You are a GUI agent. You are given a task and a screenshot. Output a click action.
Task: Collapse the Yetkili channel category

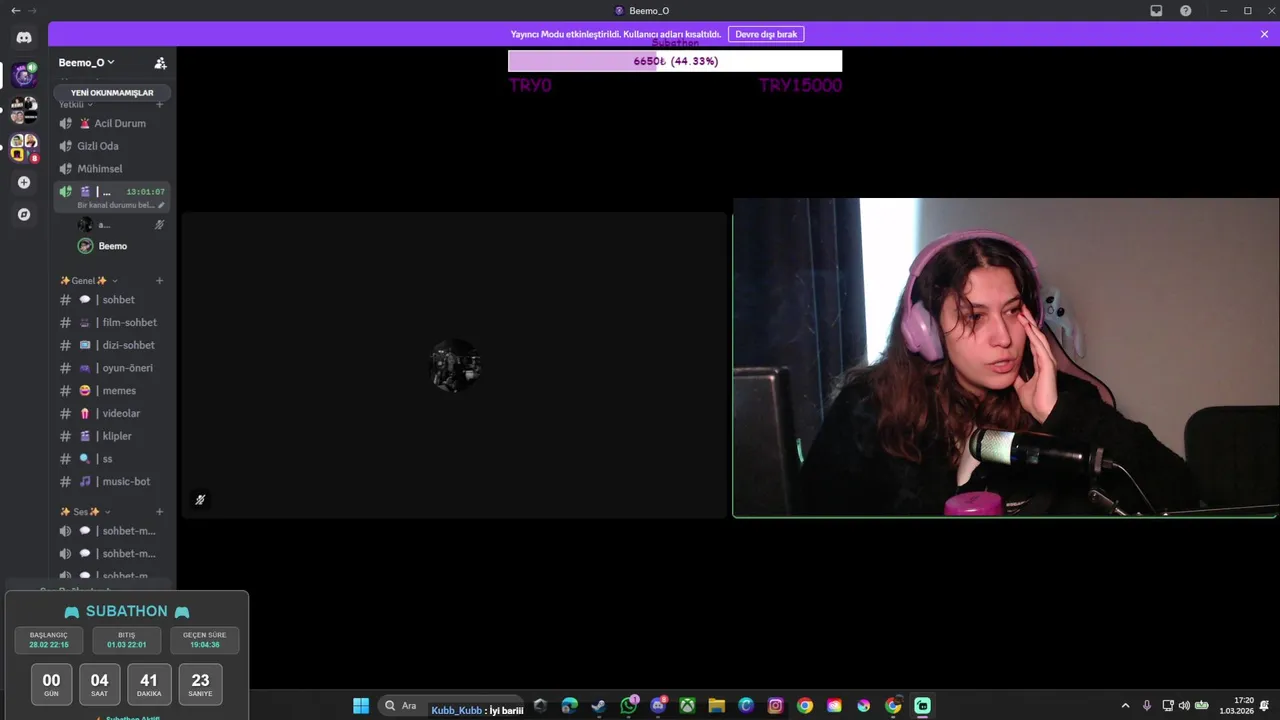point(76,104)
